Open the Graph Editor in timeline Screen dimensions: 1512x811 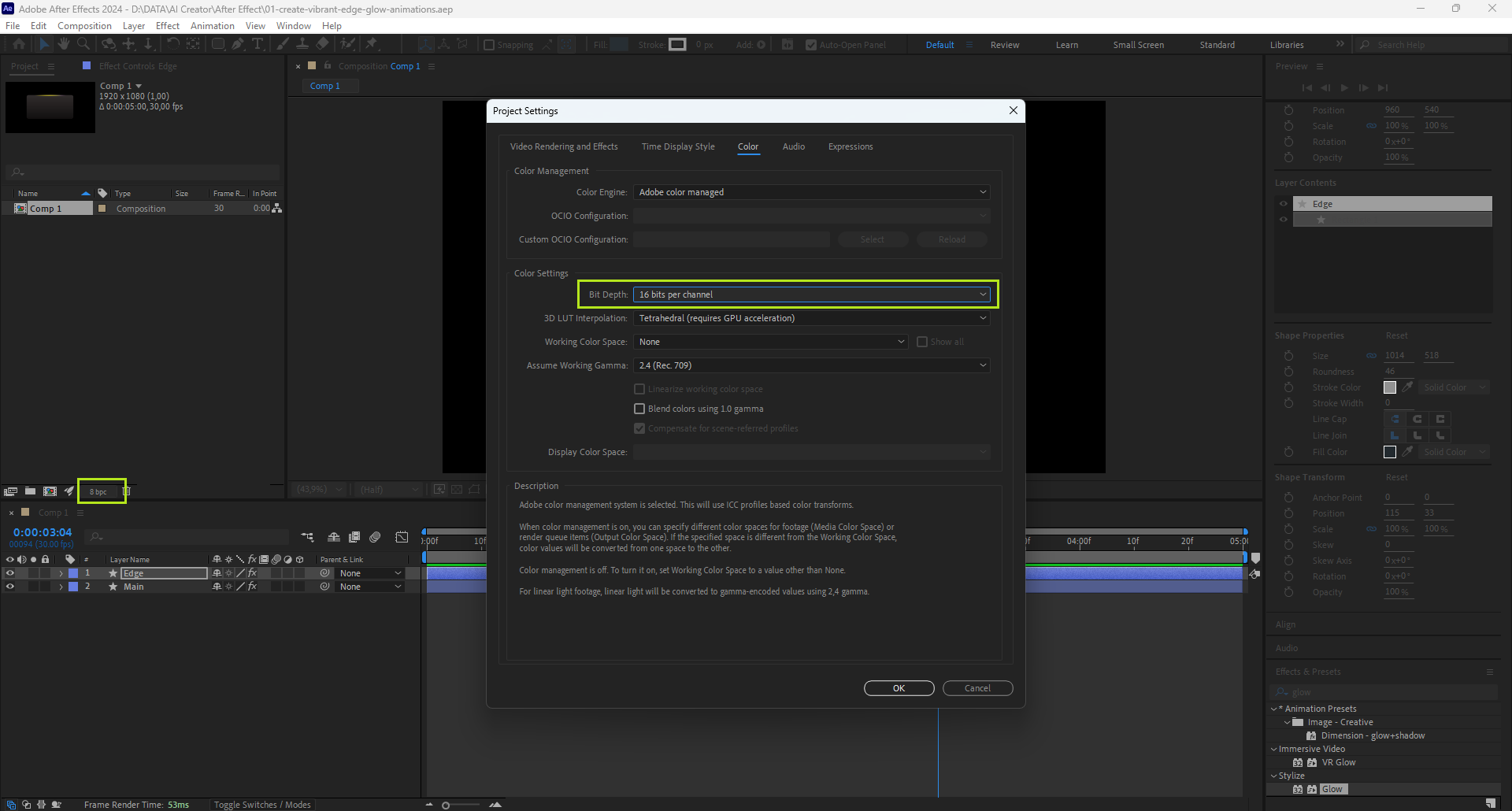(402, 537)
